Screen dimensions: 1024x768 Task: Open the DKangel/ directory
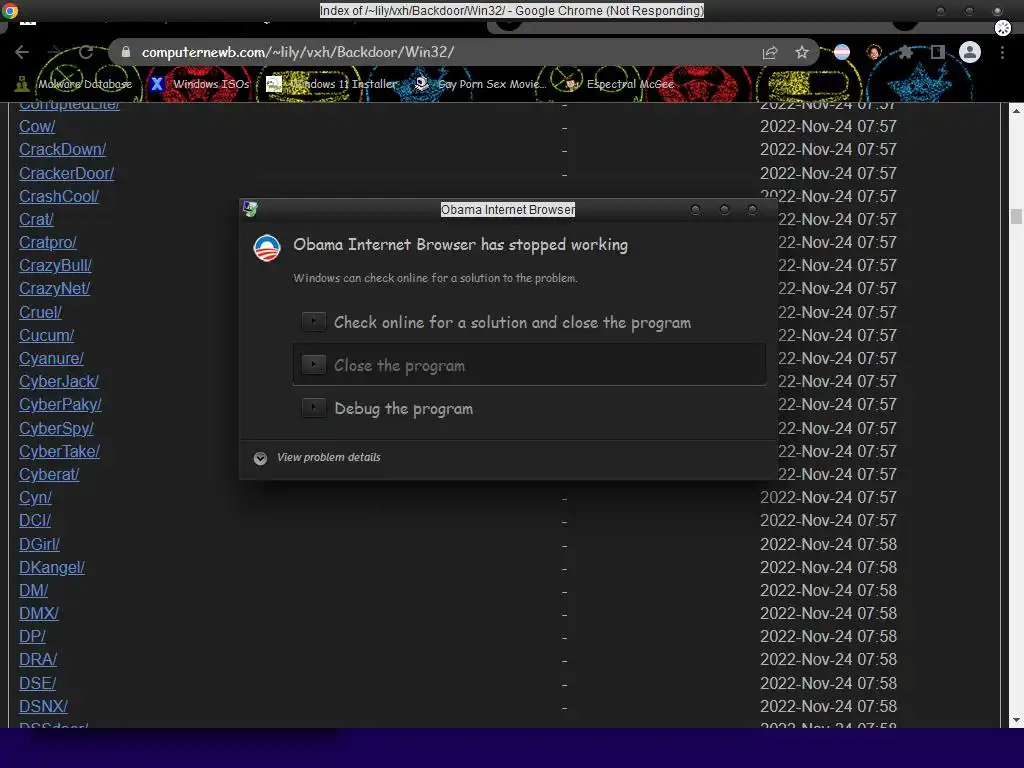click(52, 567)
